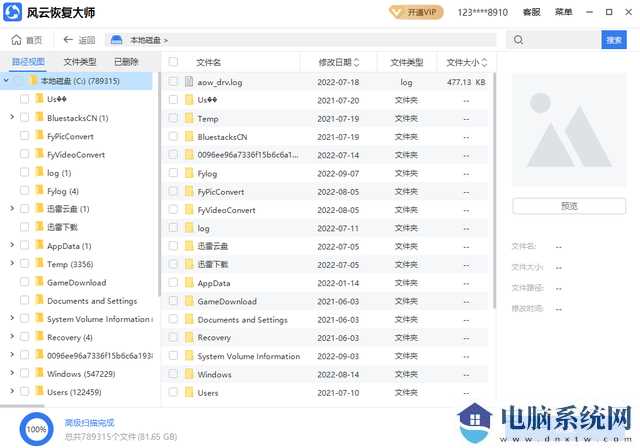
Task: Click the FyPicConvert folder icon in file list
Action: [189, 191]
